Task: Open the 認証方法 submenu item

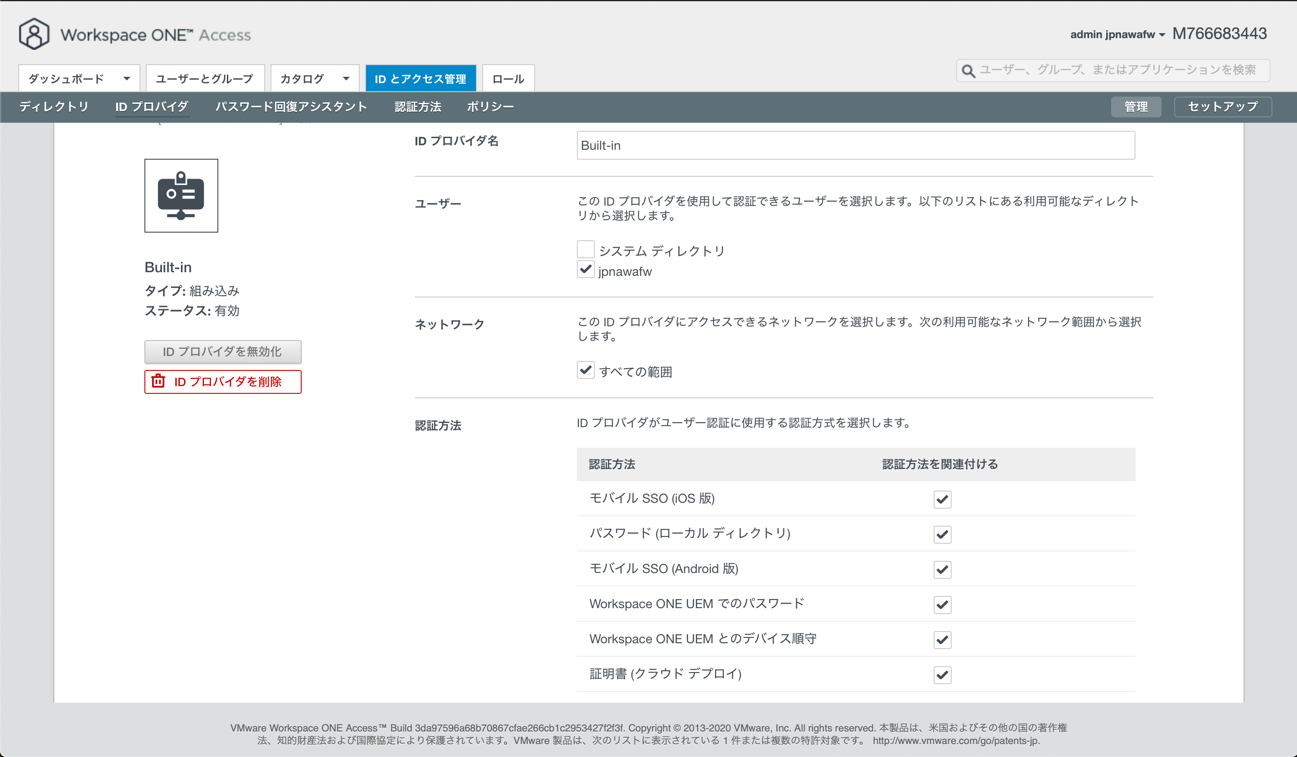Action: click(x=418, y=106)
